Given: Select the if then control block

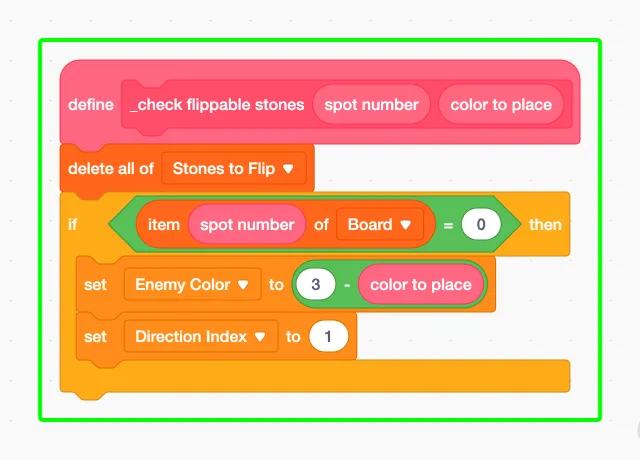Looking at the screenshot, I should click(73, 224).
